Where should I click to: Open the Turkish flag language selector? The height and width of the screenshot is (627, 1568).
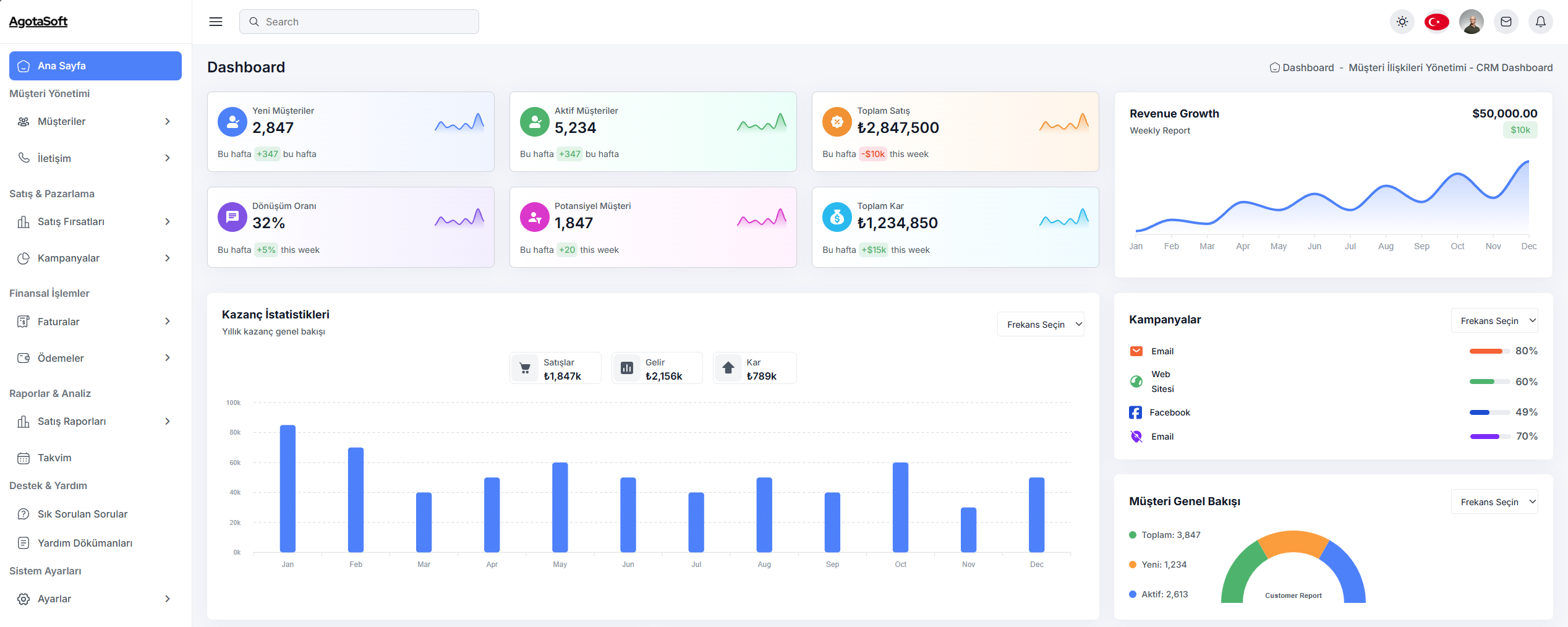[x=1437, y=22]
